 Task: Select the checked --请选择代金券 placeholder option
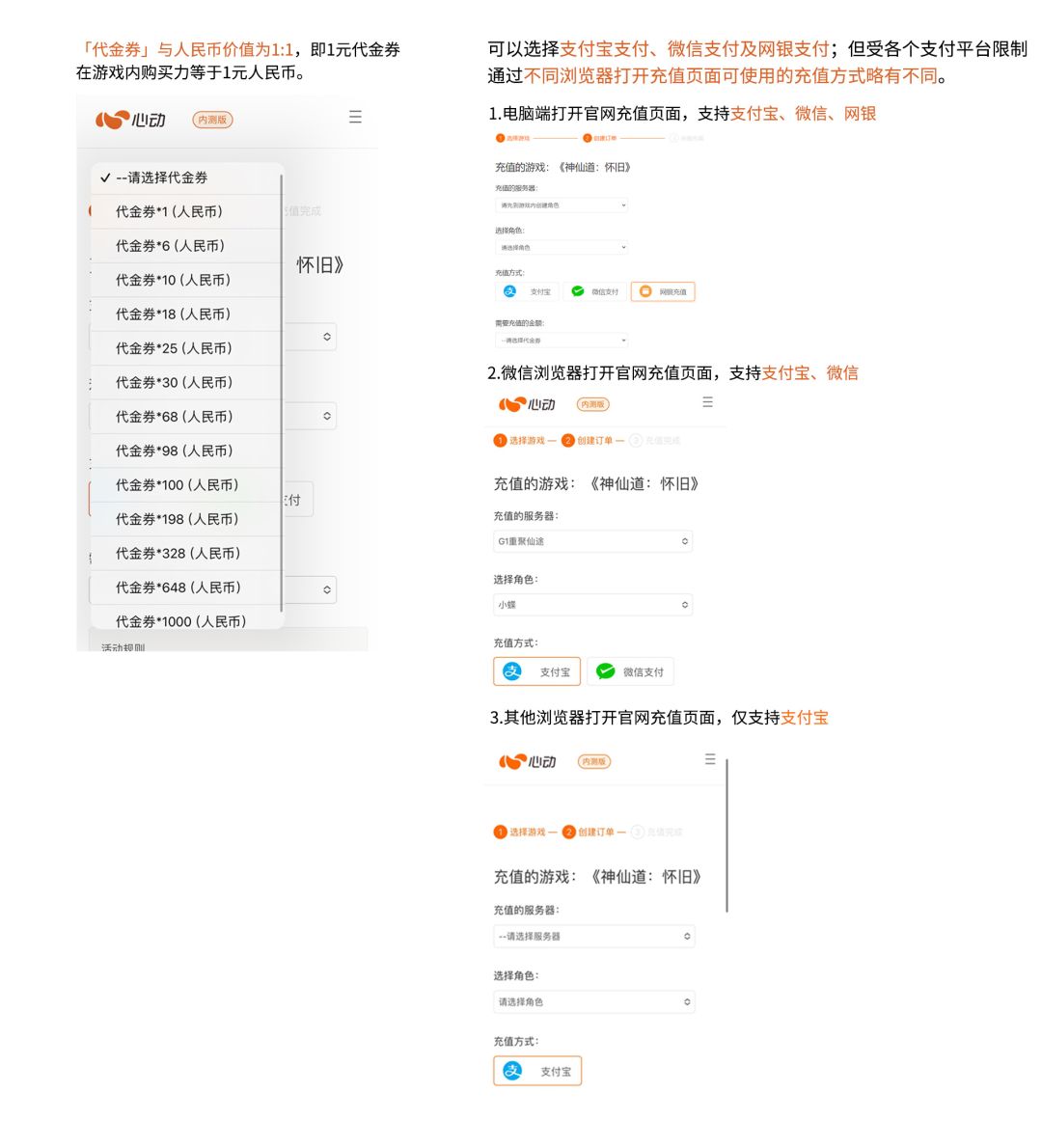186,178
